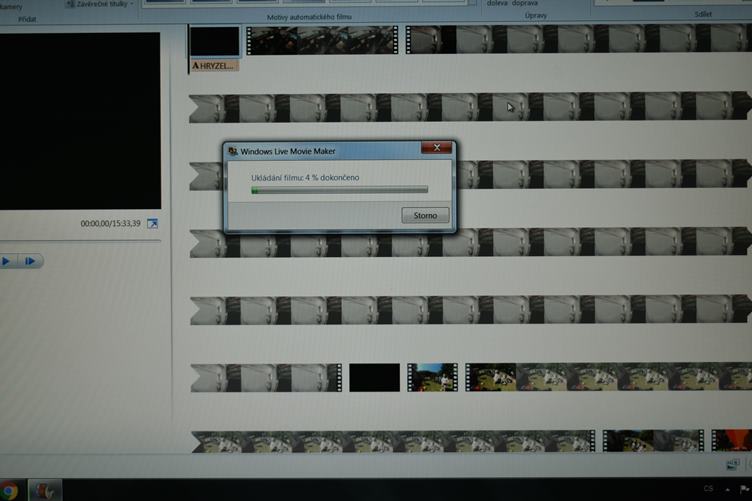This screenshot has height=501, width=752.
Task: Select the black title clip at timeline start
Action: click(x=214, y=41)
